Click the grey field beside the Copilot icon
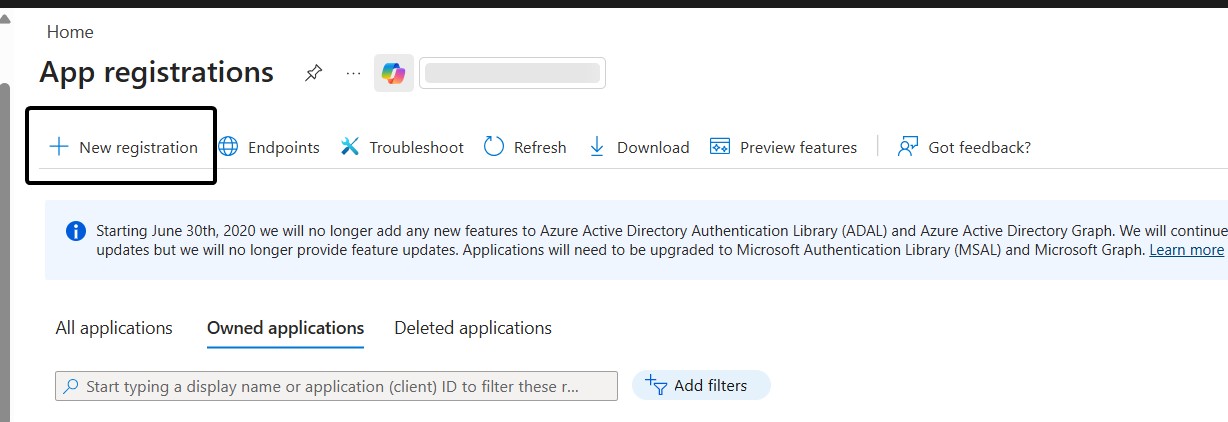 coord(512,73)
